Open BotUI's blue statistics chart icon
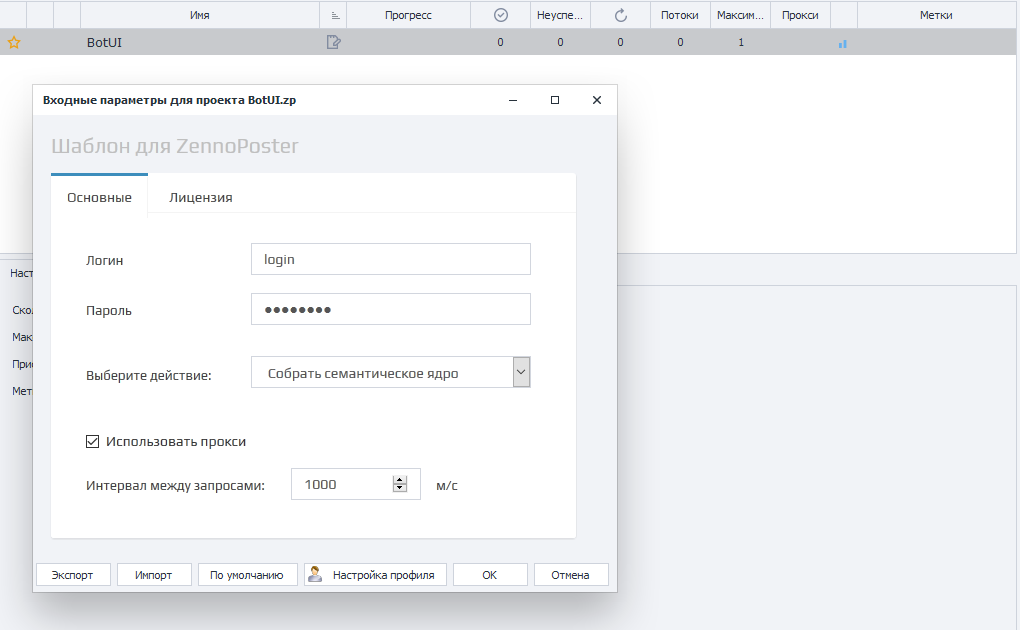 click(x=841, y=43)
